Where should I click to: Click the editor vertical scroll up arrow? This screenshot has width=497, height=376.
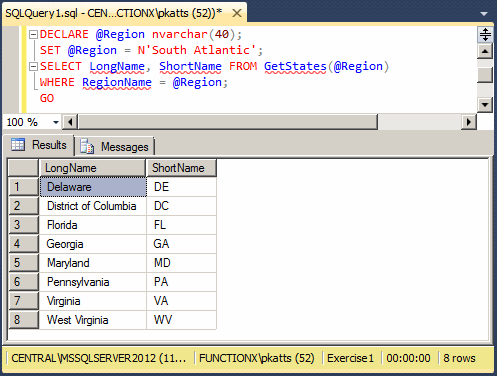coord(485,51)
